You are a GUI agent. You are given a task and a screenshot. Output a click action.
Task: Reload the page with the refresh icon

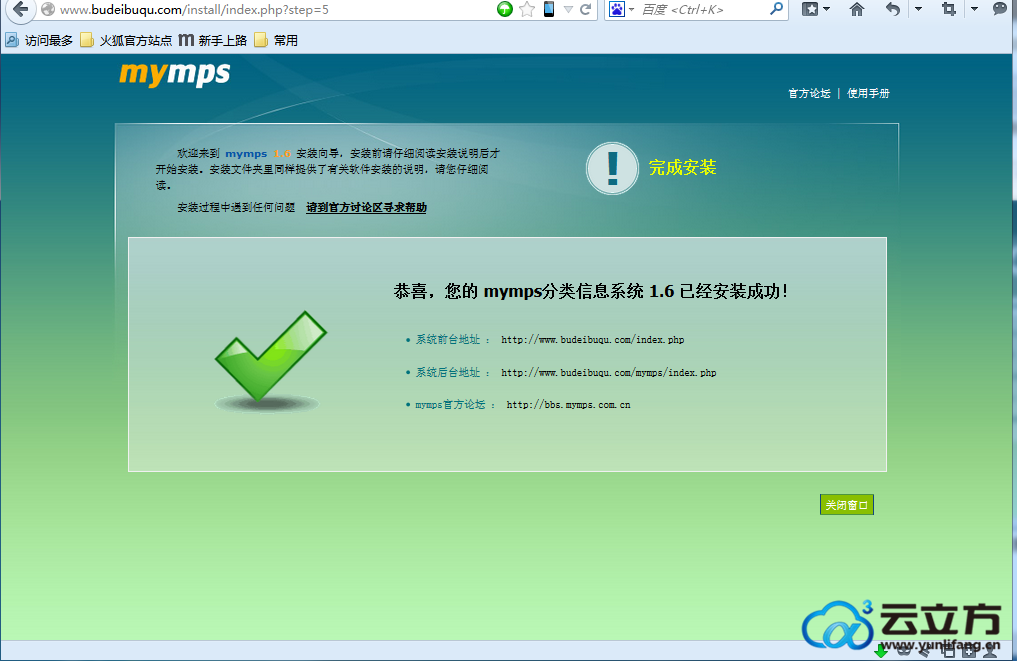point(586,9)
